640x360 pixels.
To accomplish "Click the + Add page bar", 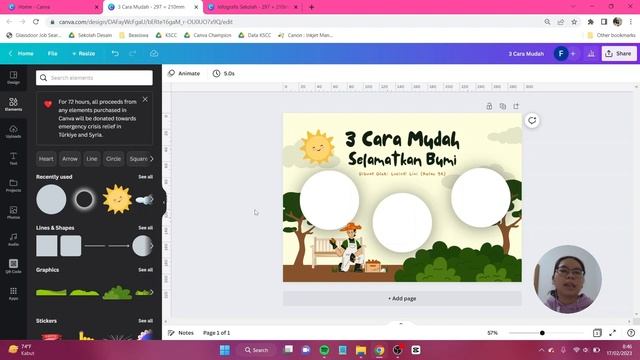I will coord(402,298).
